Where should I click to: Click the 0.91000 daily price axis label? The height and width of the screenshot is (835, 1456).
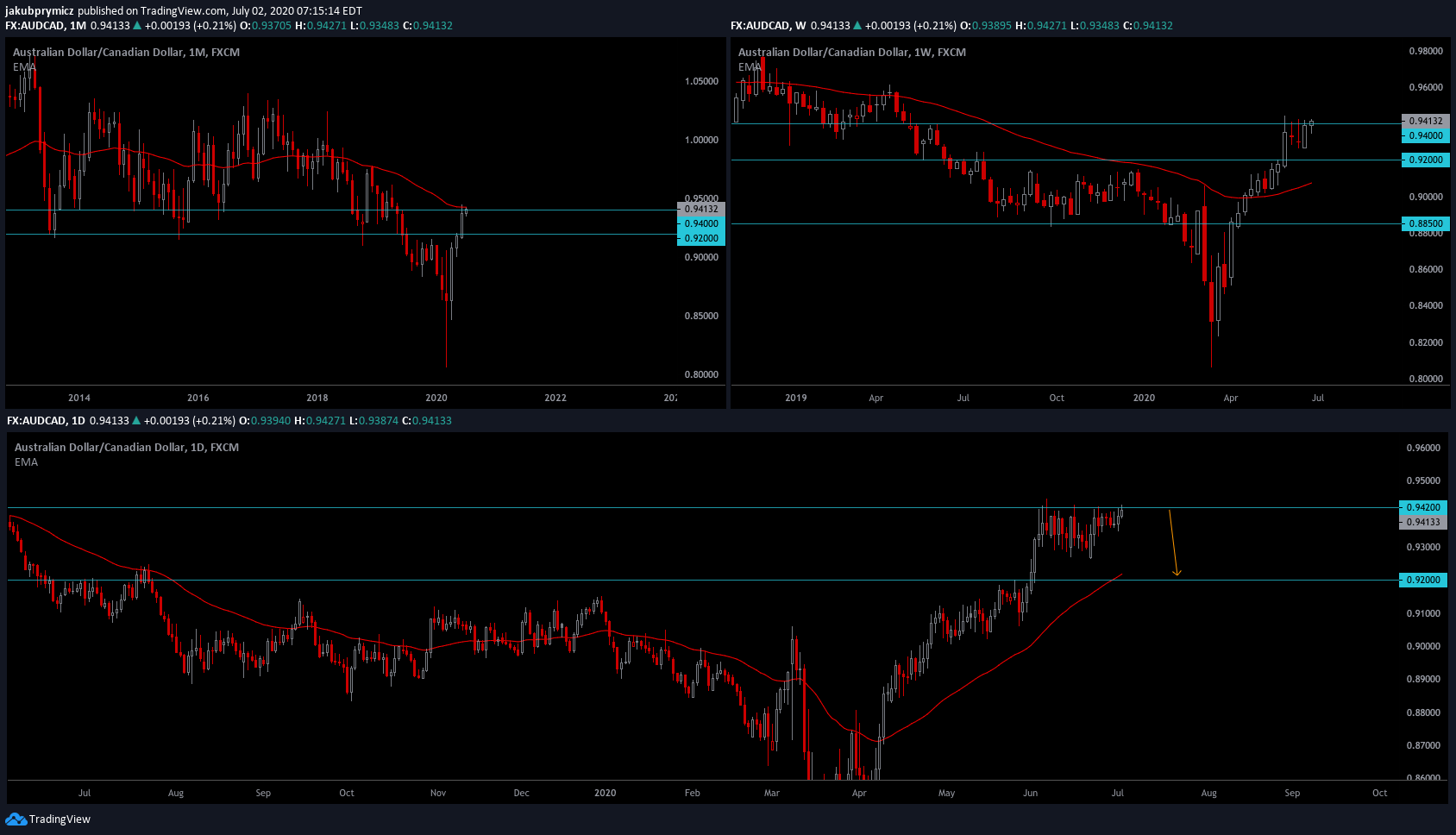point(1423,613)
